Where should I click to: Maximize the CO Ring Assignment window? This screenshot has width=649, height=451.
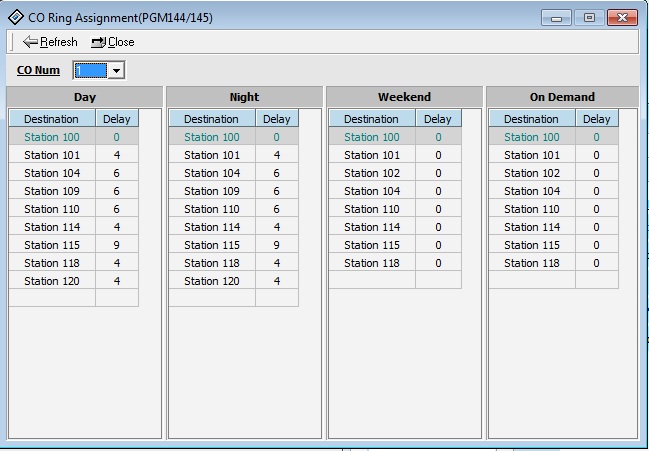pyautogui.click(x=589, y=17)
